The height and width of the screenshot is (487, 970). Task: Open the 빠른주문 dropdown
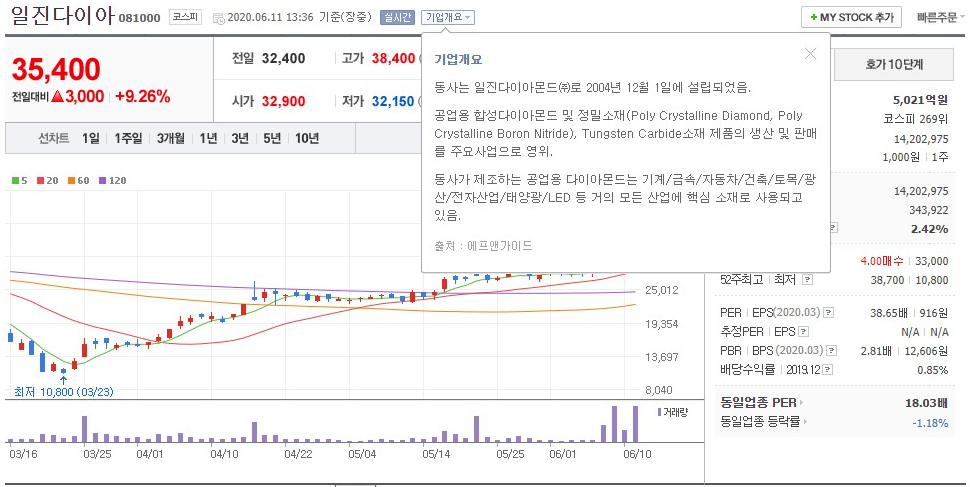[941, 17]
